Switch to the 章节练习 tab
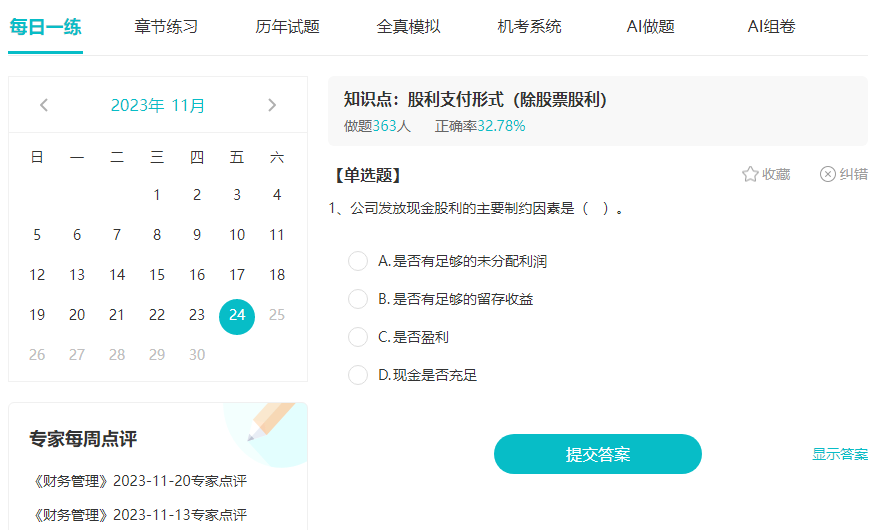The image size is (887, 530). (166, 27)
